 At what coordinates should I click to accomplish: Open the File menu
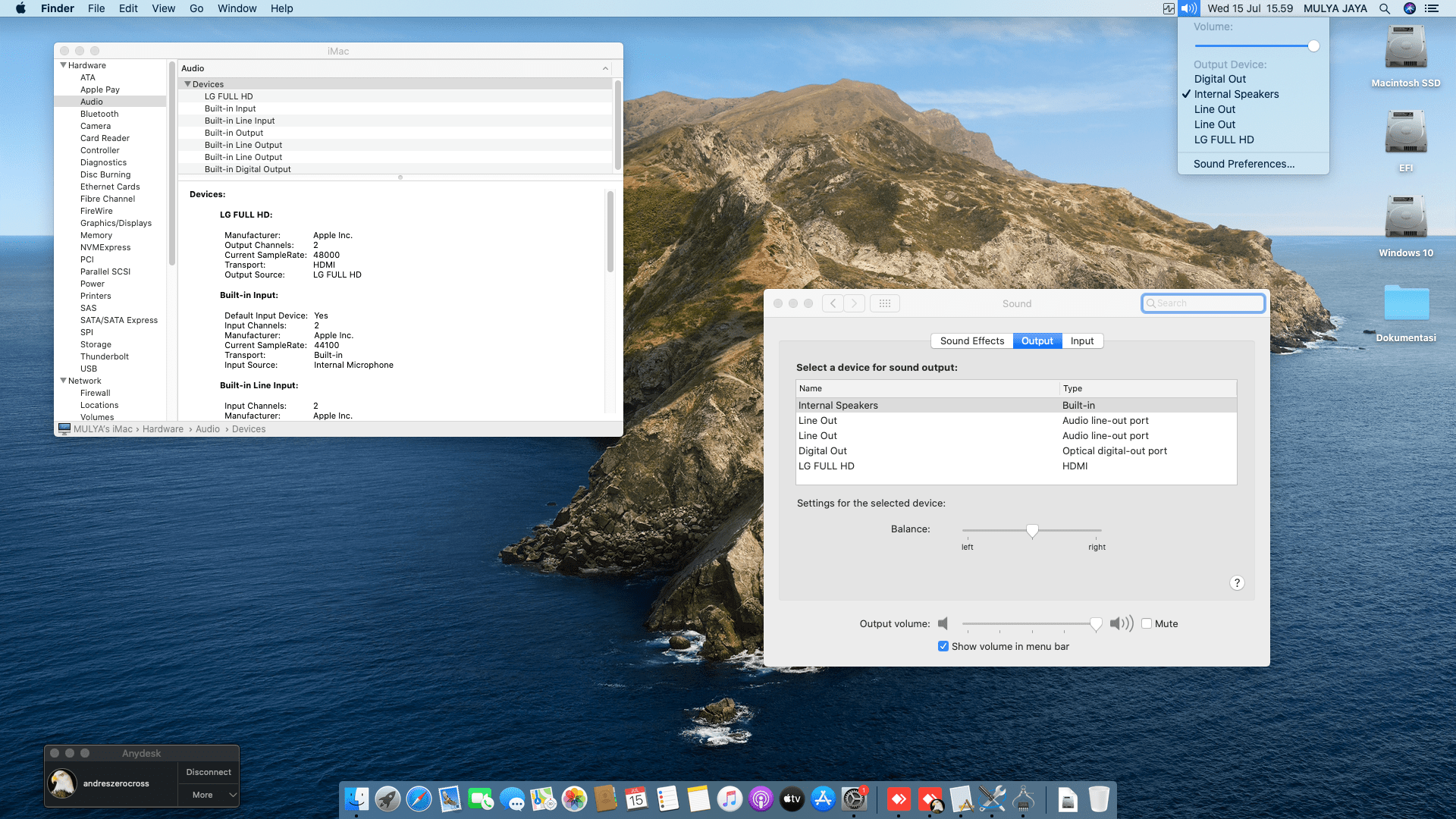[96, 8]
